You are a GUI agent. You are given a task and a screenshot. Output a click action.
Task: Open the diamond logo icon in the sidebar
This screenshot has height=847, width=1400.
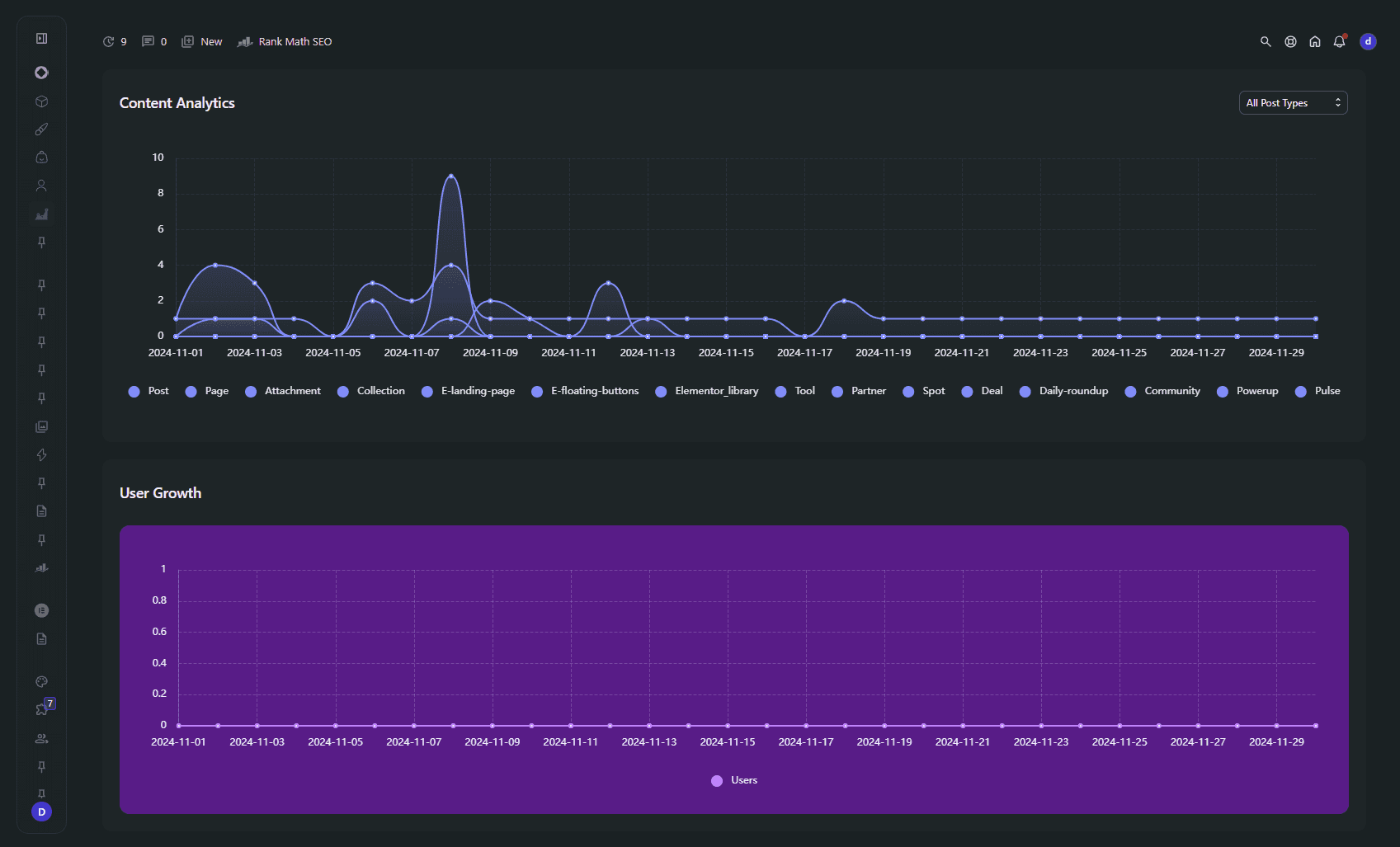(41, 73)
